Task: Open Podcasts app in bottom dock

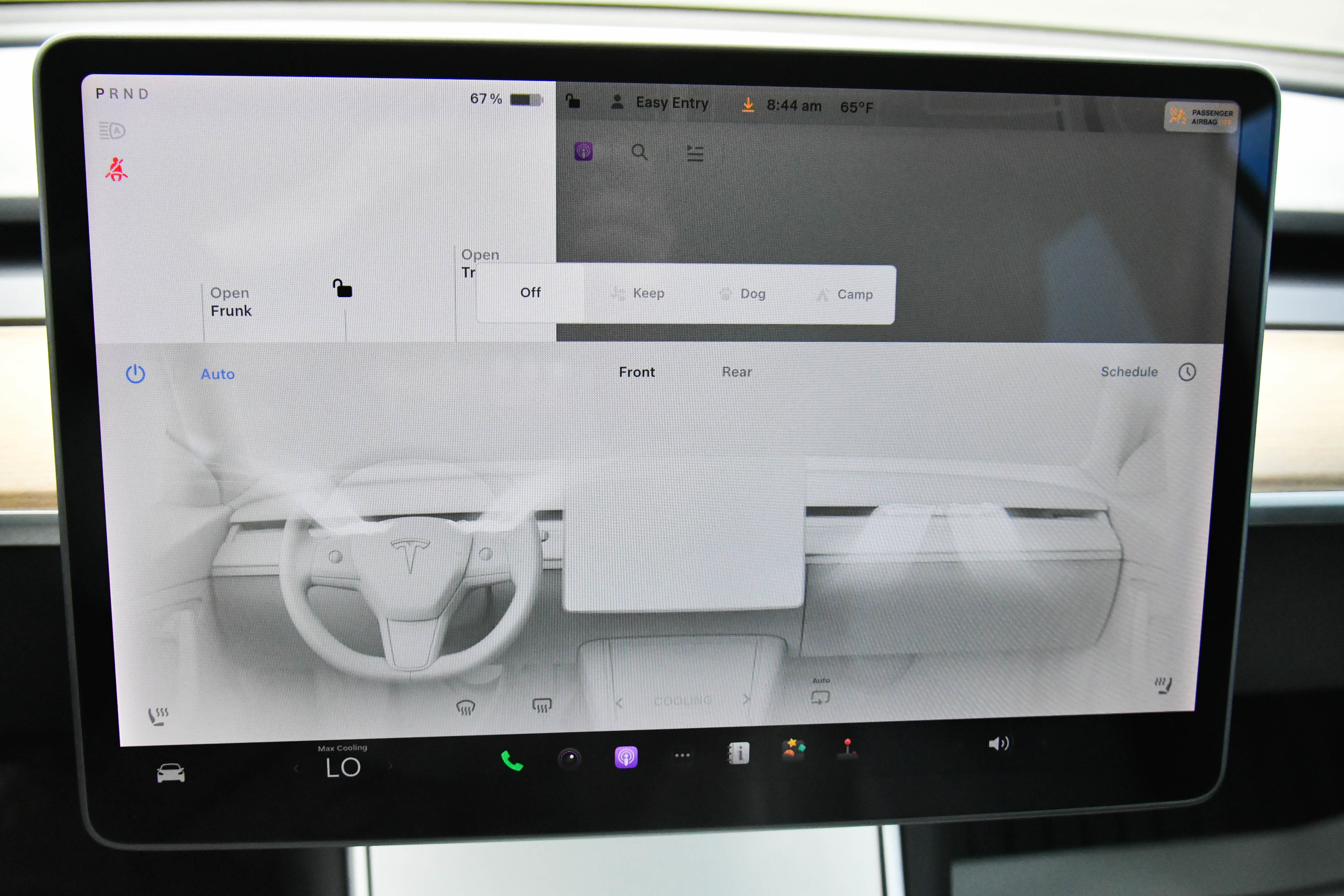Action: coord(626,757)
